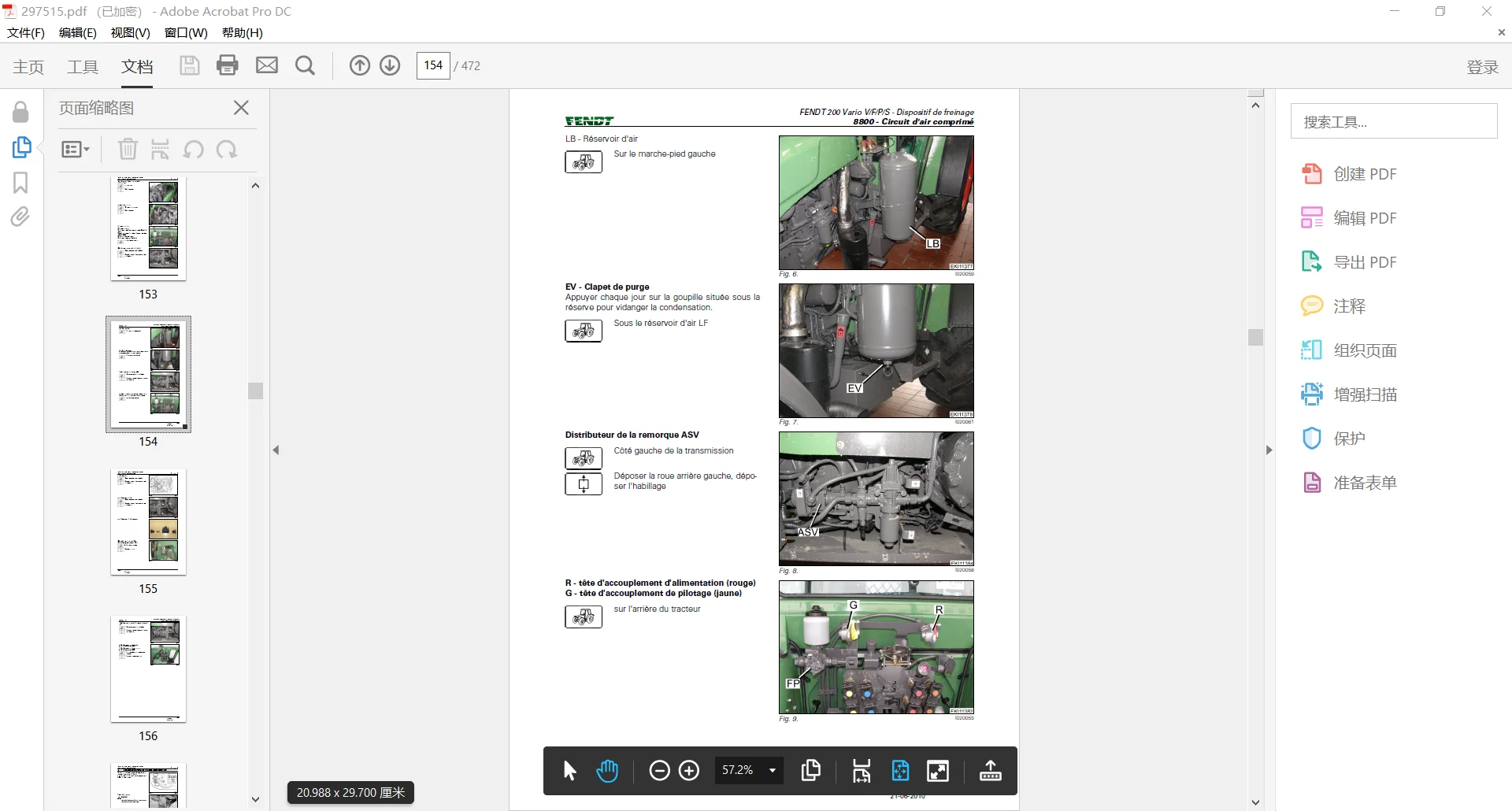Open the attachments paperclip panel
The image size is (1512, 811).
point(20,217)
